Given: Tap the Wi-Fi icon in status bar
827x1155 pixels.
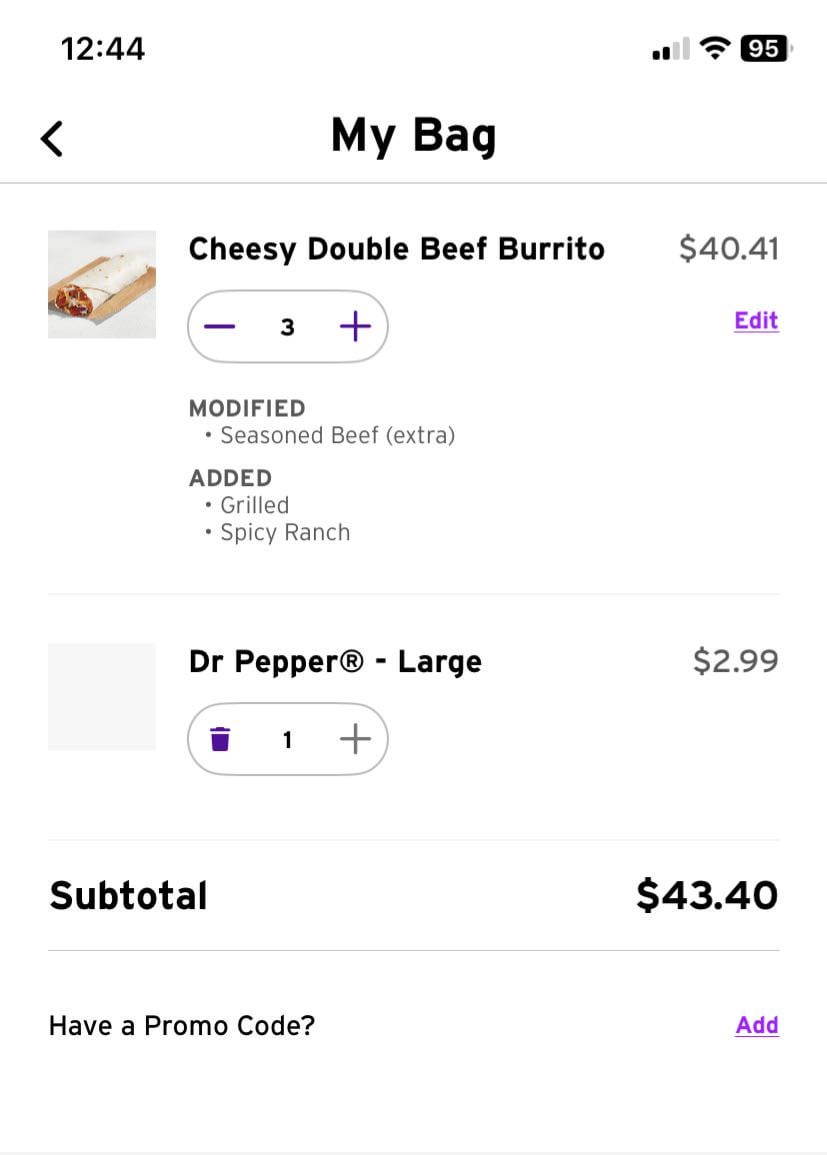Looking at the screenshot, I should coord(714,48).
